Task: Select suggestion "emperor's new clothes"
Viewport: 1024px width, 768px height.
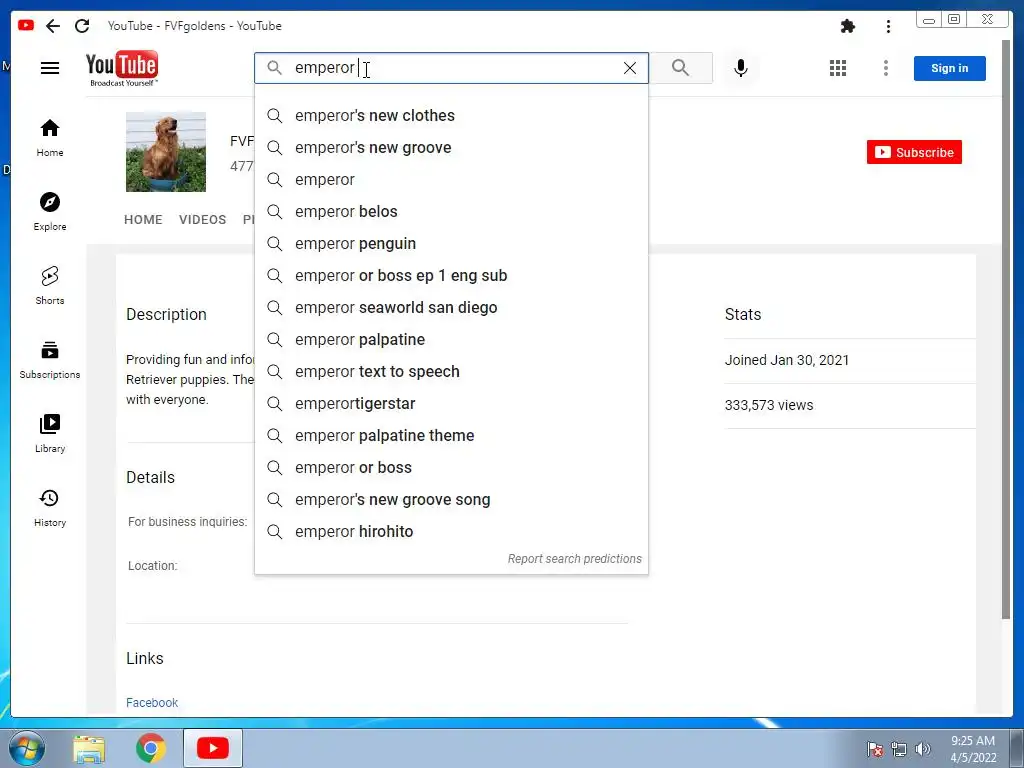Action: [451, 116]
